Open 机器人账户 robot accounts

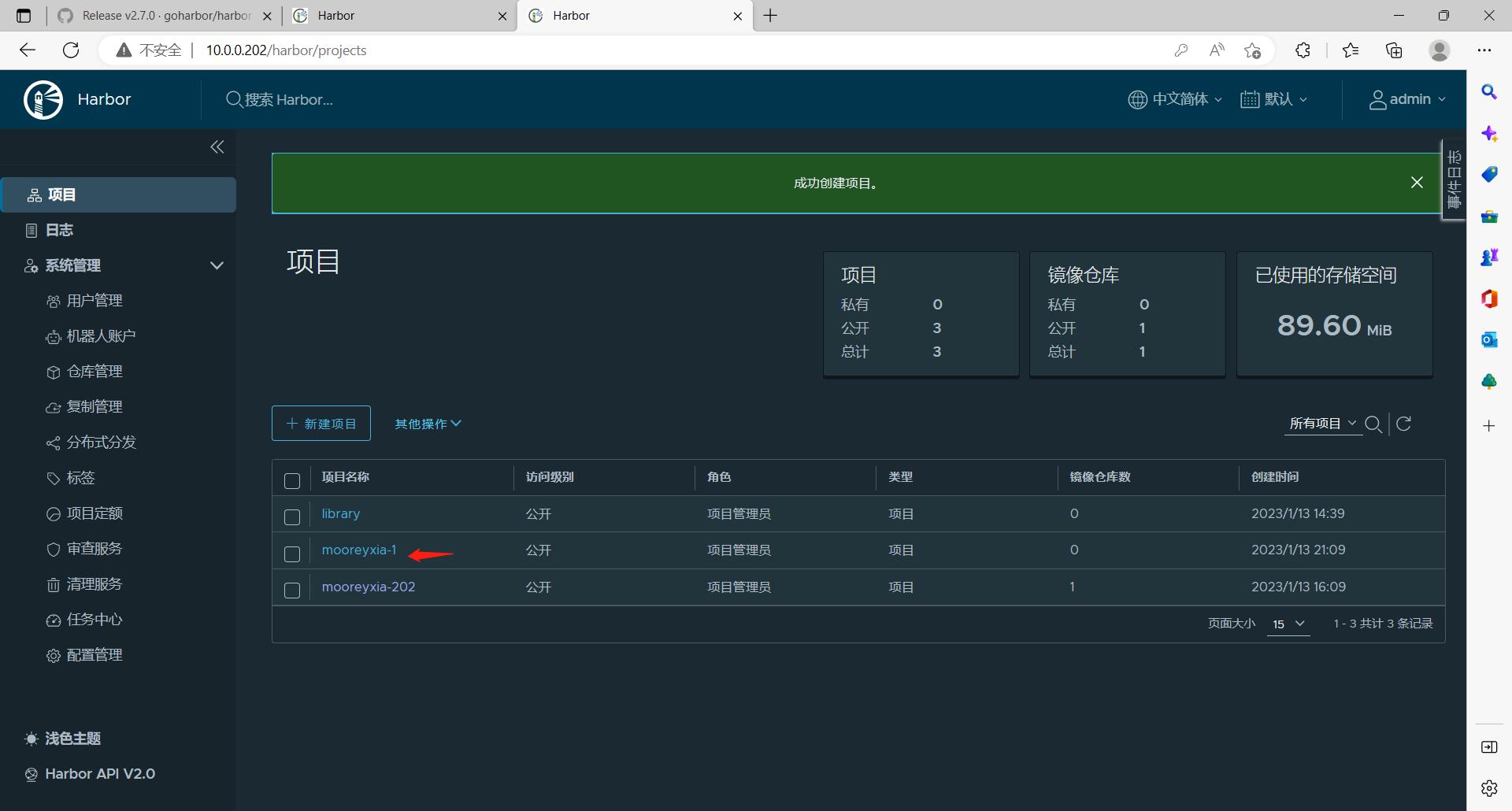tap(101, 336)
